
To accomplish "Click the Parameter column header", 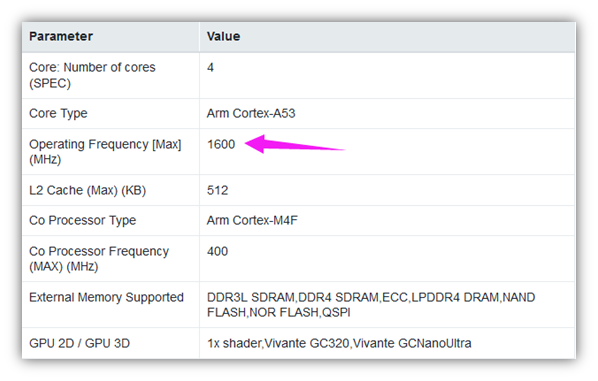I will pos(61,36).
